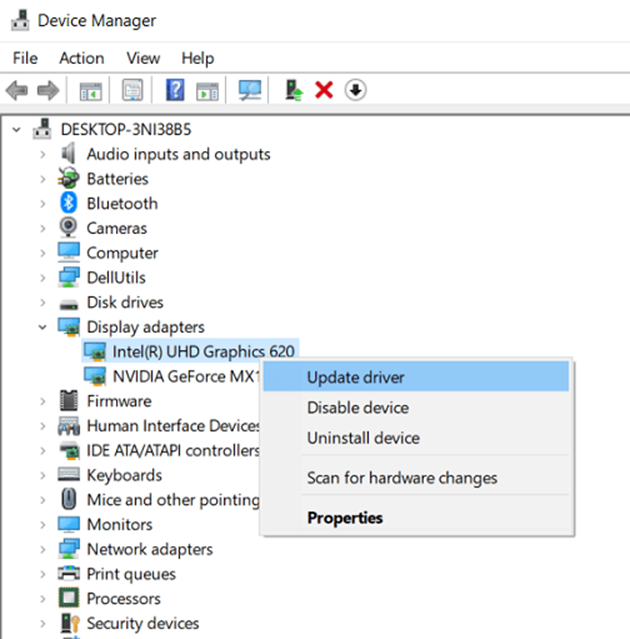Choose Update driver from context menu
Image resolution: width=630 pixels, height=639 pixels.
pyautogui.click(x=355, y=377)
